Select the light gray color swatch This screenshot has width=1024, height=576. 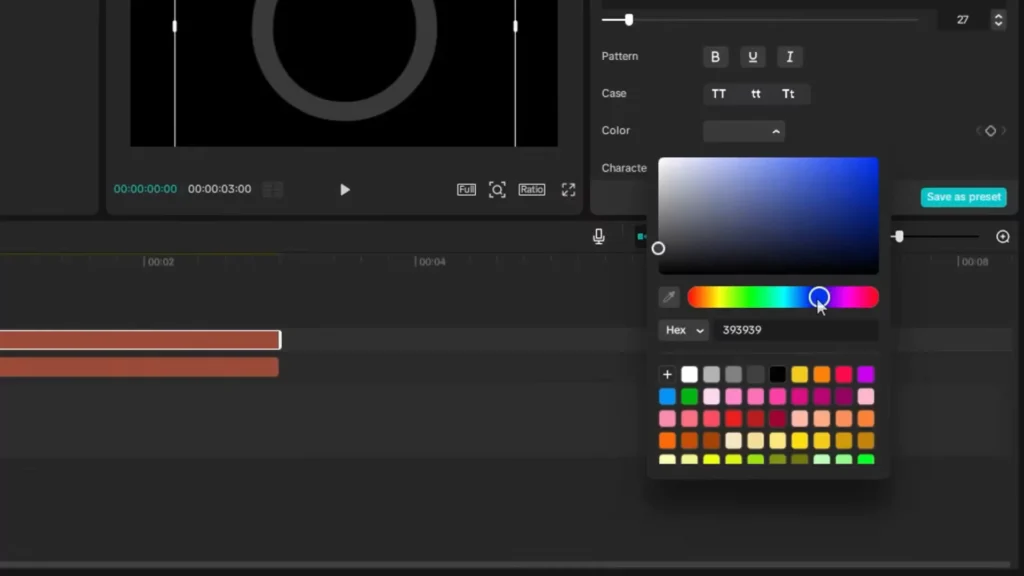[711, 374]
